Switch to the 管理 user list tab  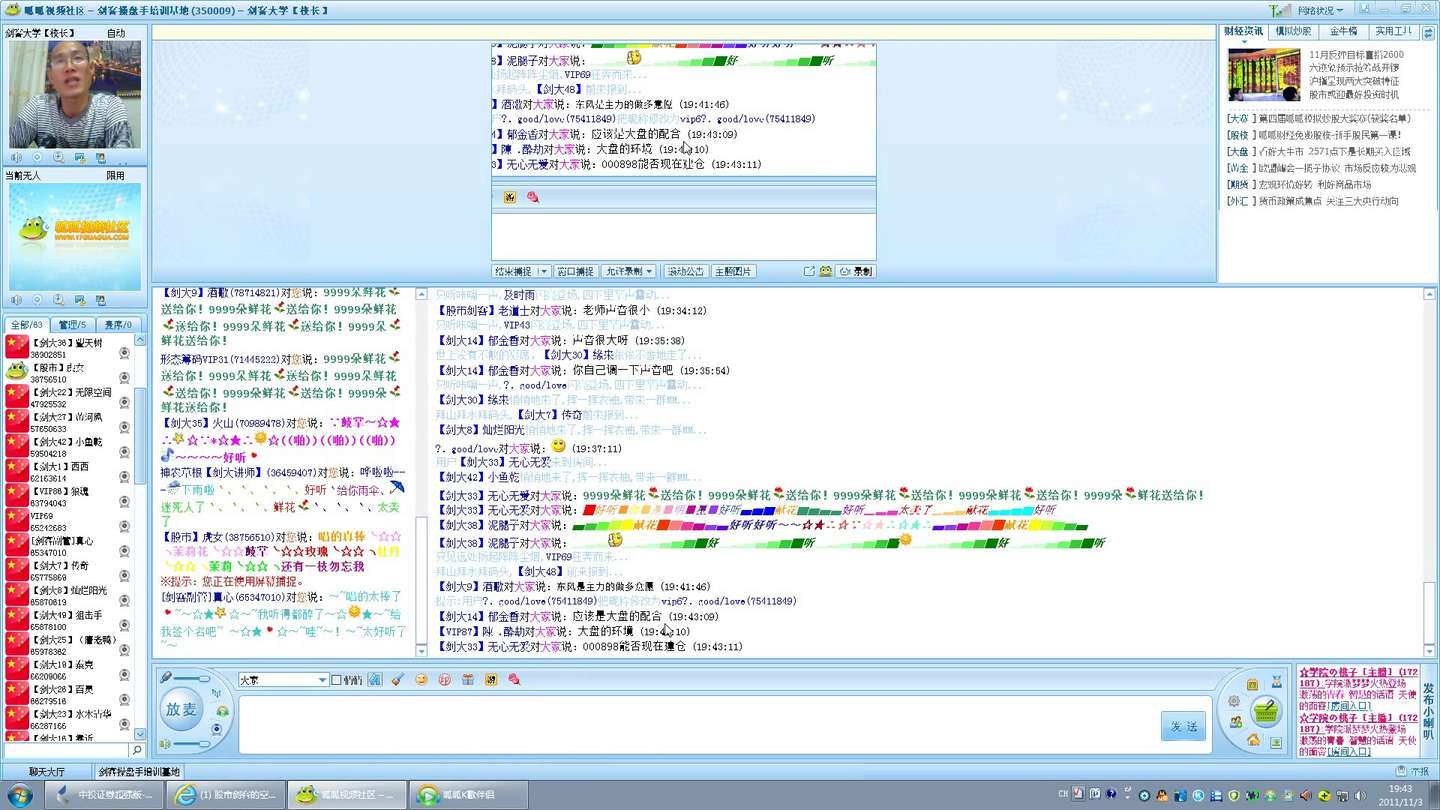pyautogui.click(x=72, y=325)
